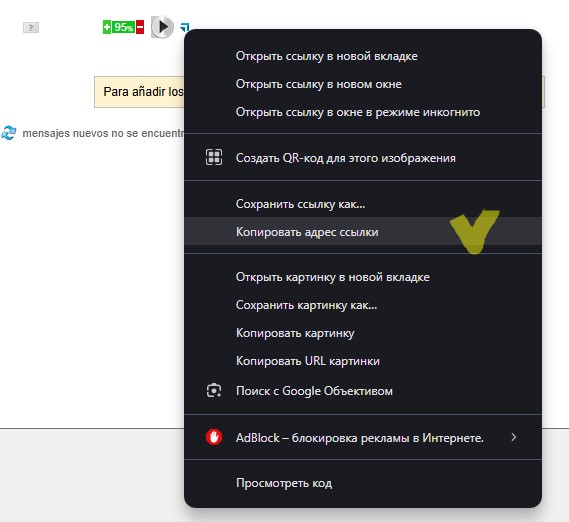The width and height of the screenshot is (569, 522).
Task: Click the small blue arrow link icon
Action: coord(185,28)
